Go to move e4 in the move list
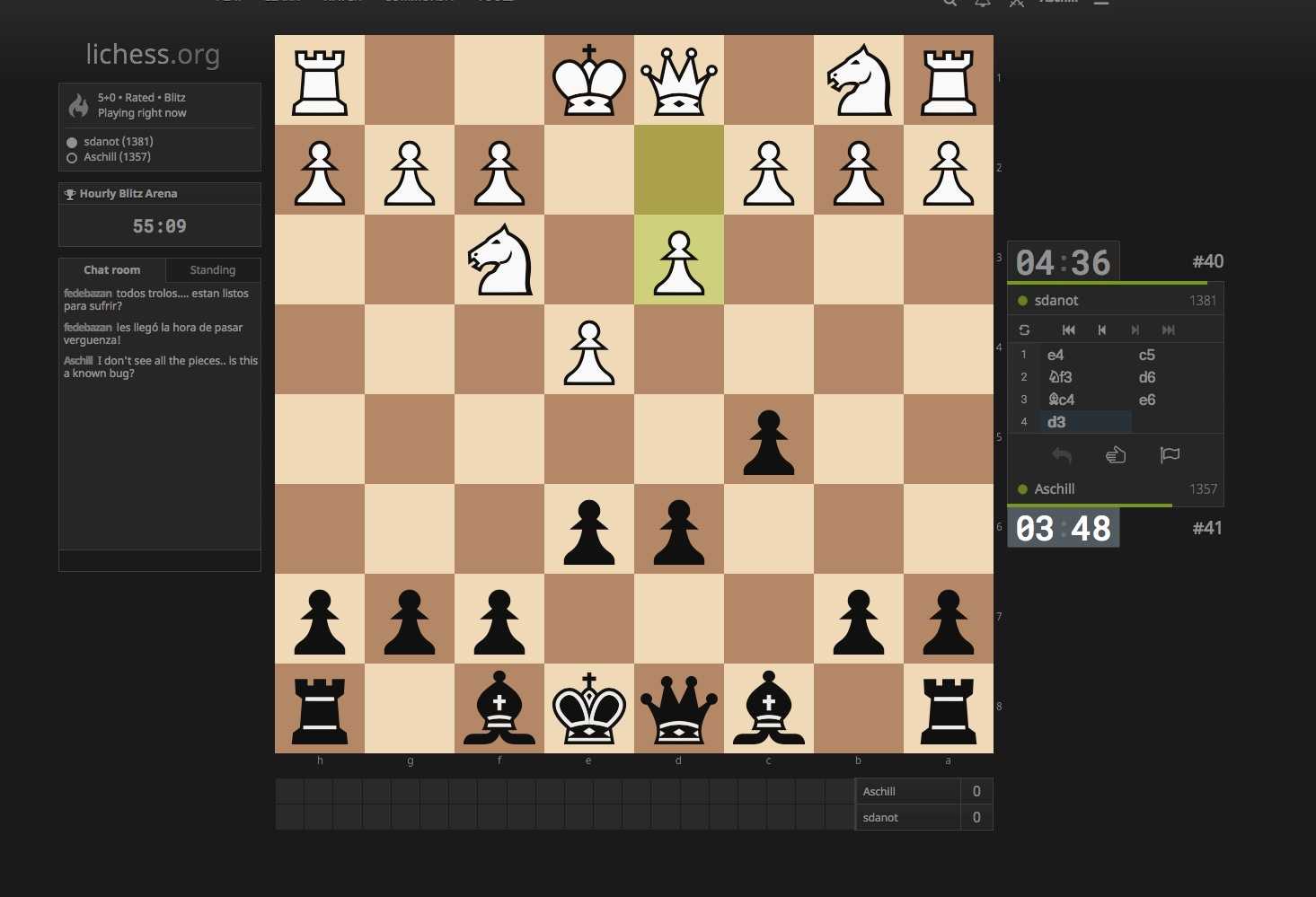 1084,355
